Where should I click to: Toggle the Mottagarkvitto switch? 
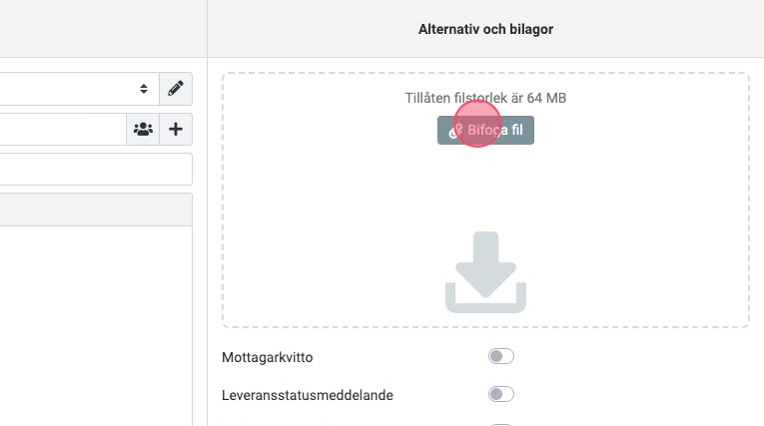500,357
